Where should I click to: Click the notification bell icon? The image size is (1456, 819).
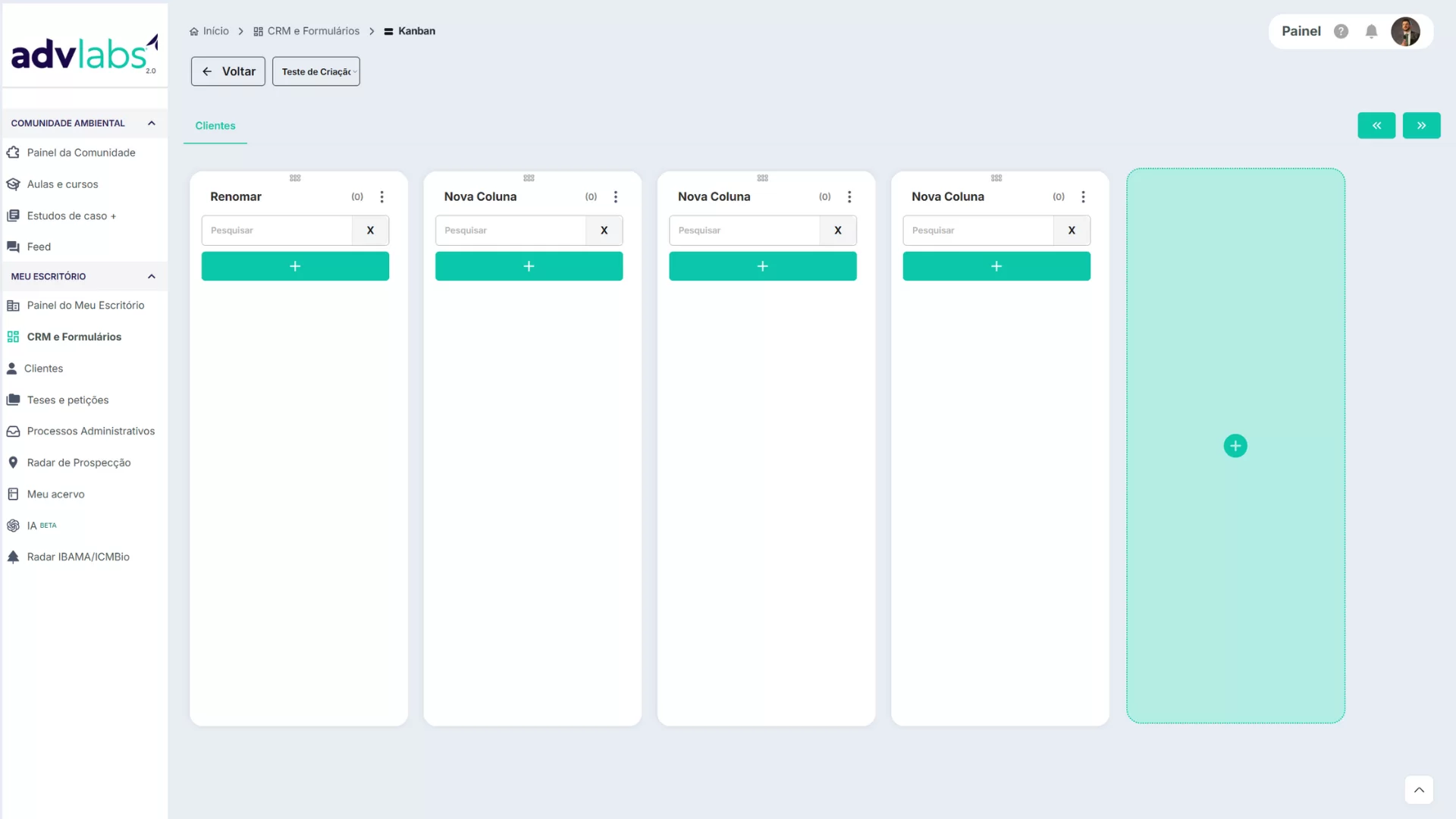(x=1371, y=31)
